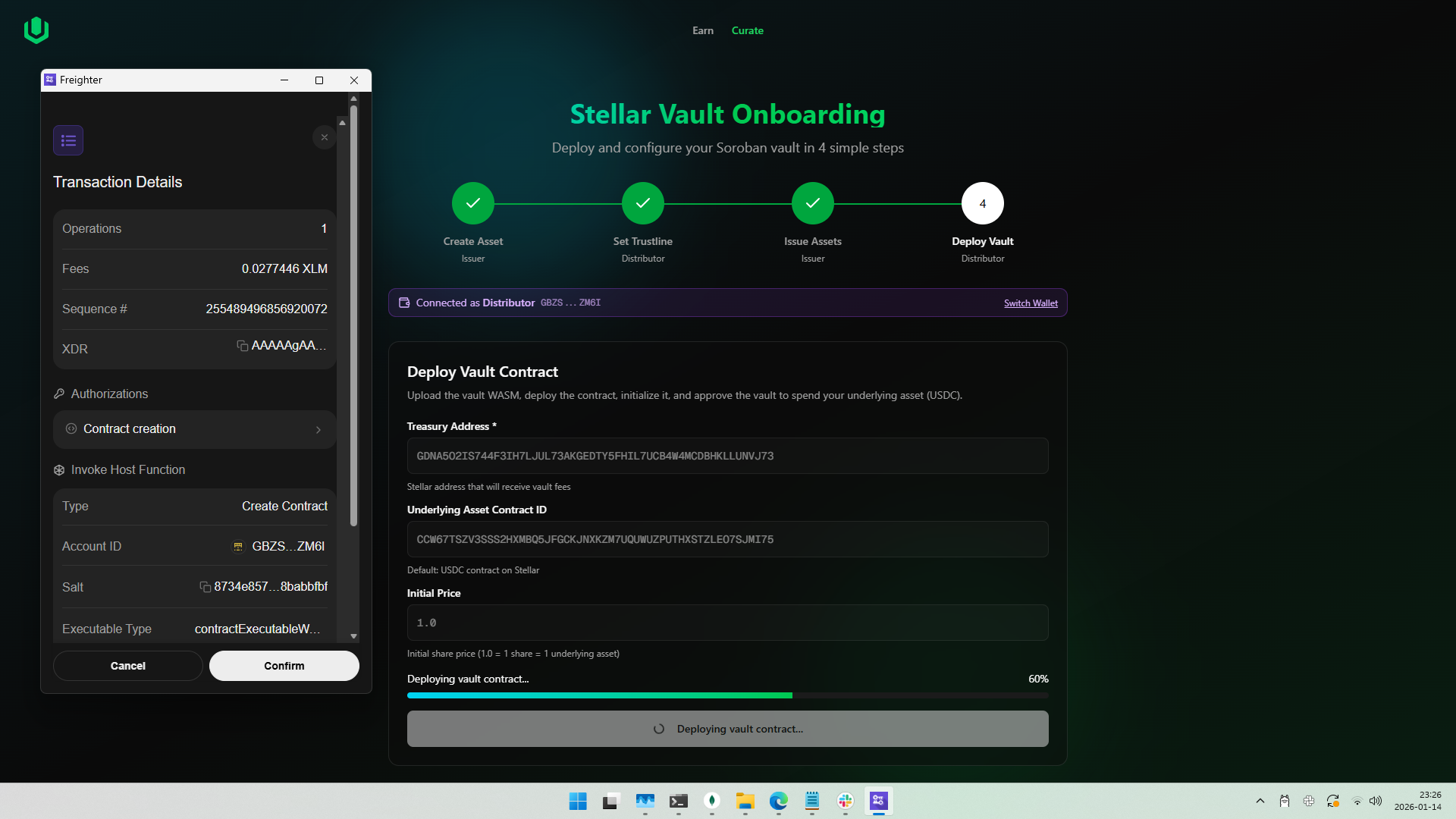Expand the Contract creation authorization

194,429
